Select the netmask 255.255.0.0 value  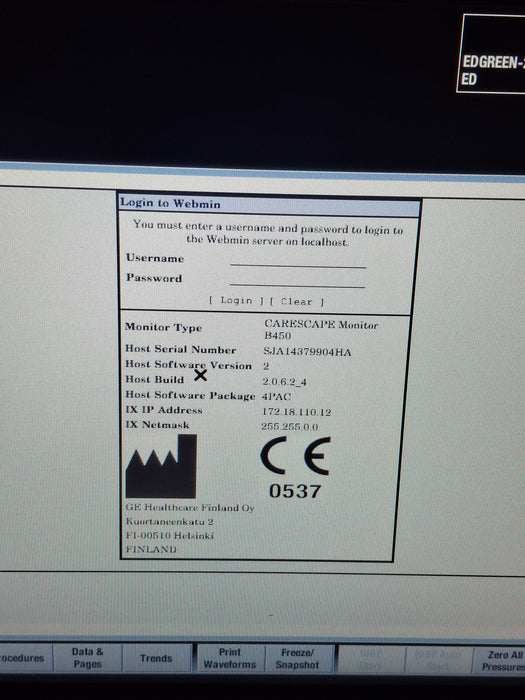[289, 426]
